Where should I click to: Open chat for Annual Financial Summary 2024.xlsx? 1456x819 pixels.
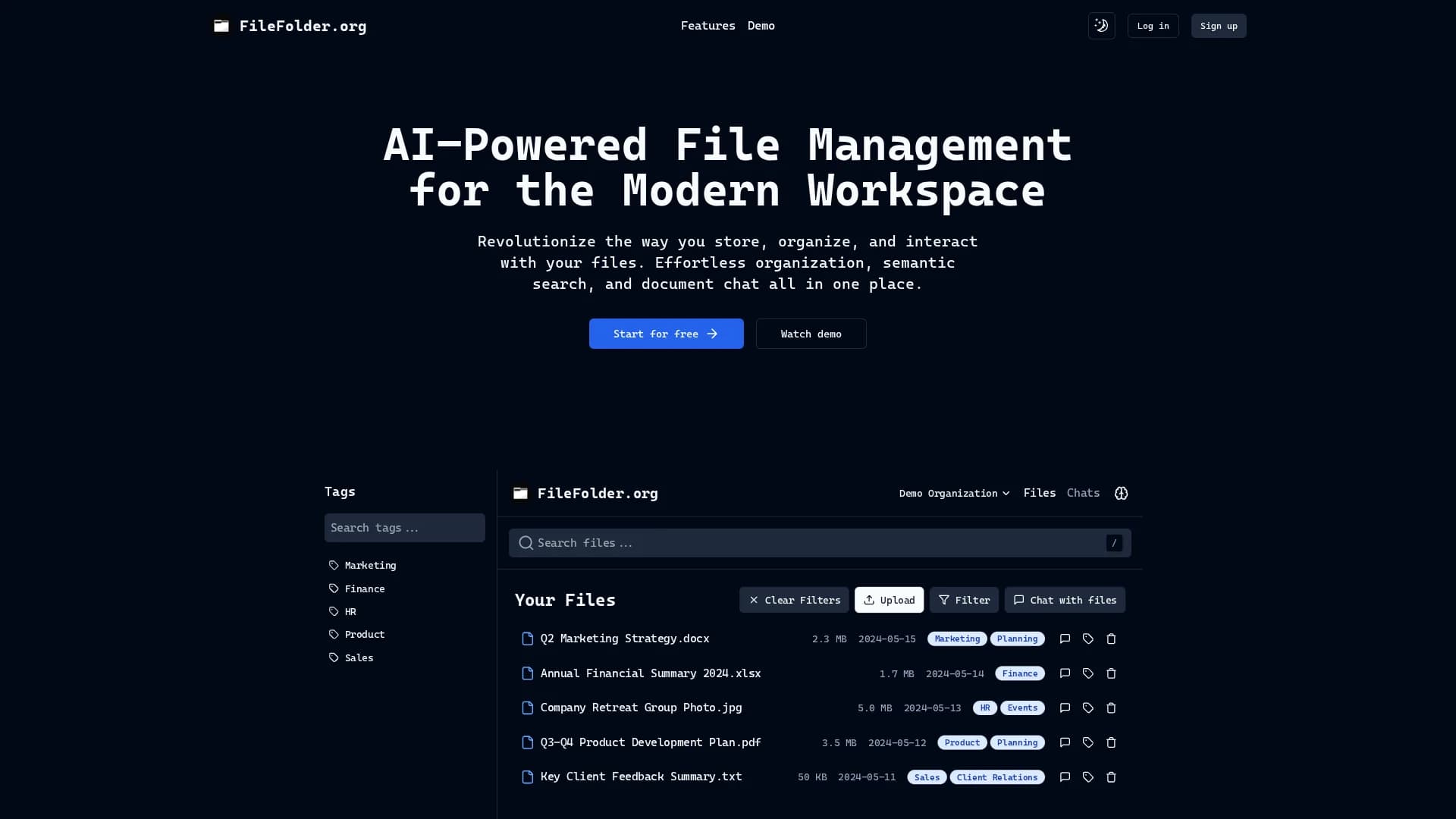[x=1065, y=673]
